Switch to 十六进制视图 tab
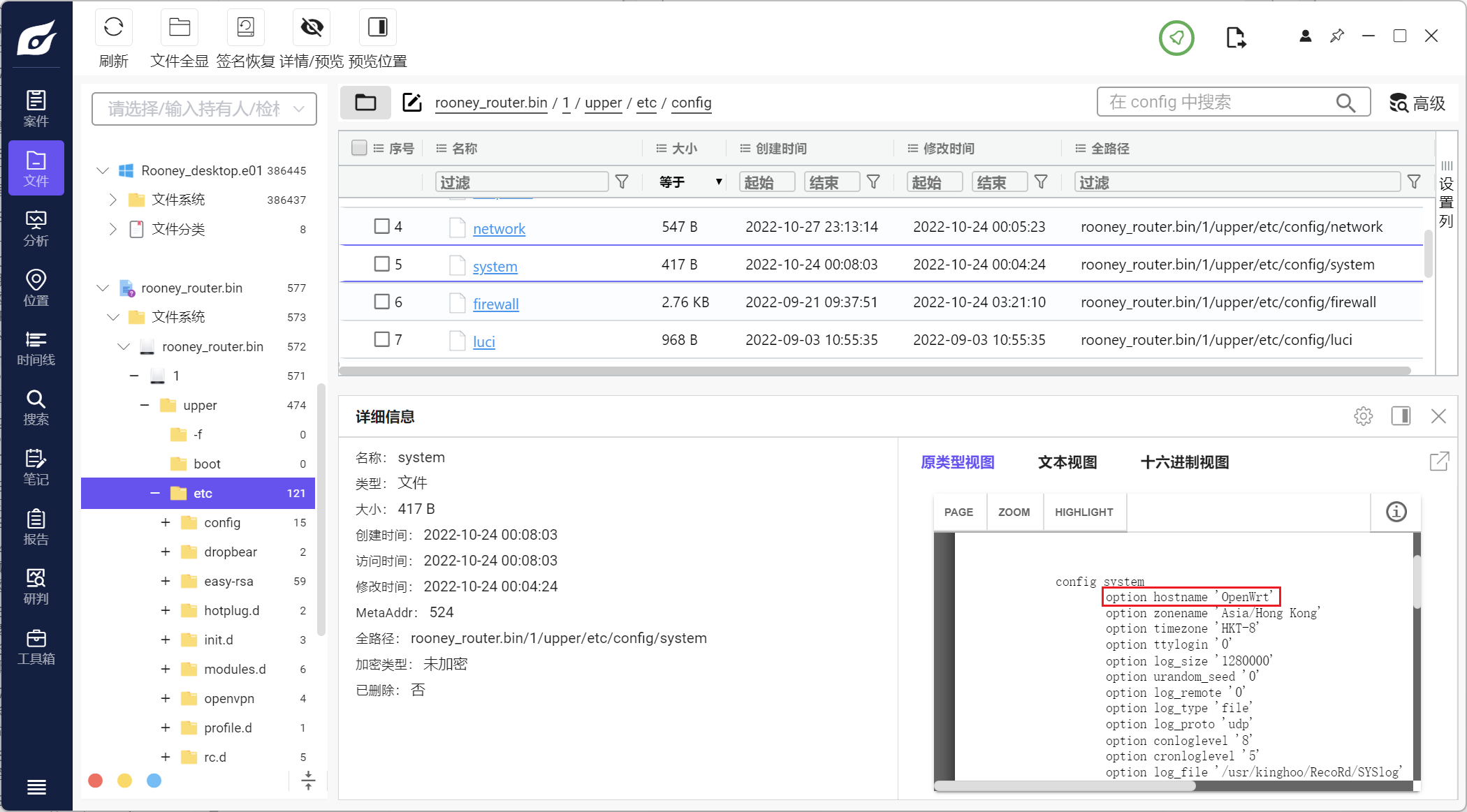 pyautogui.click(x=1185, y=462)
